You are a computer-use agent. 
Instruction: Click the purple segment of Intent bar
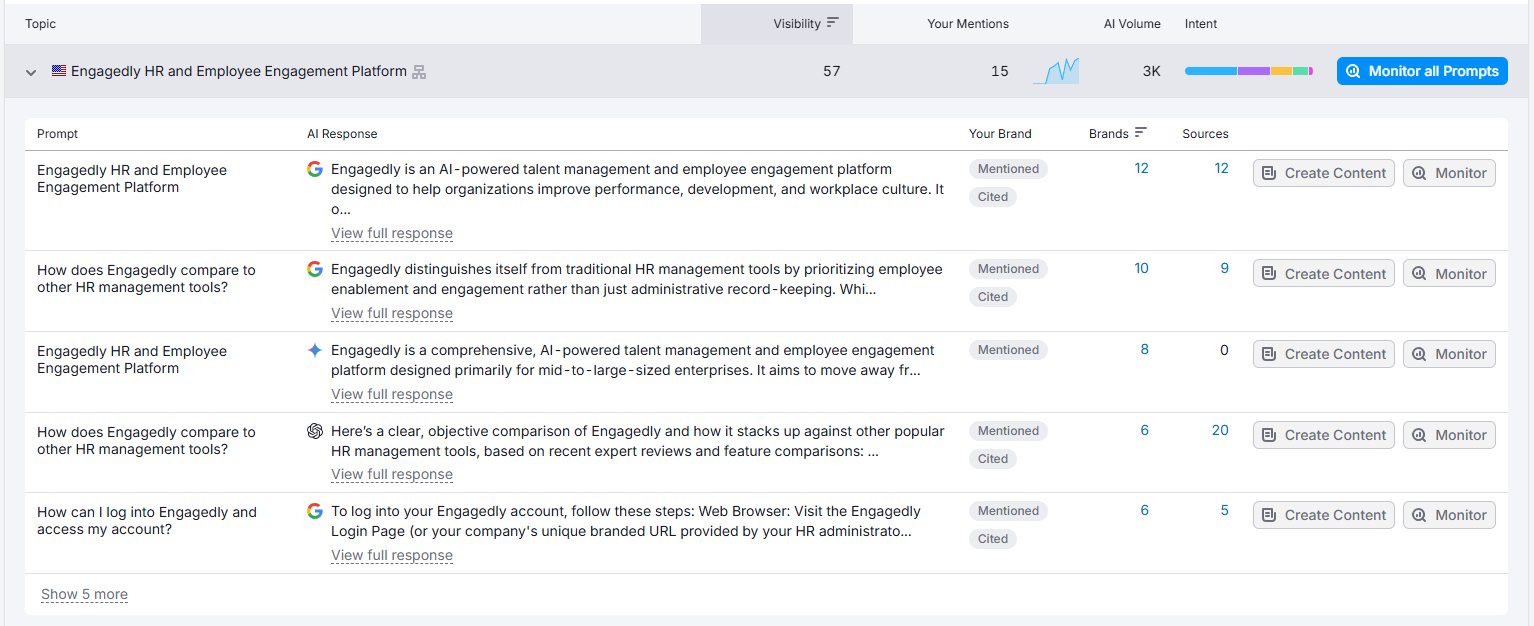coord(1254,71)
